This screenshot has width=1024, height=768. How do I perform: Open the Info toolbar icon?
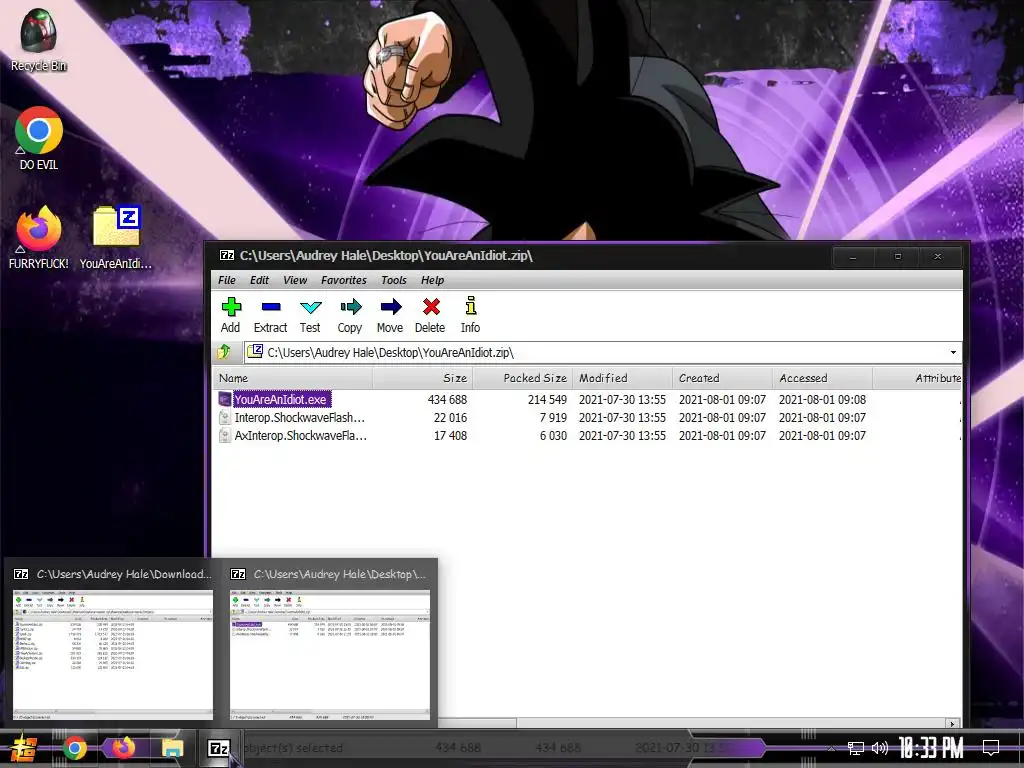click(470, 306)
